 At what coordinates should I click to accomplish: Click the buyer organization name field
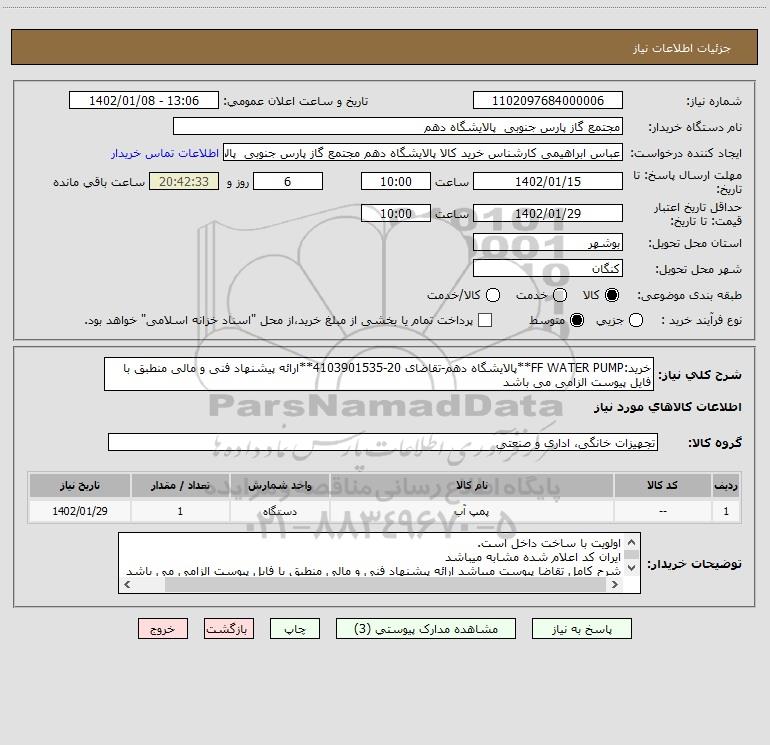[398, 127]
